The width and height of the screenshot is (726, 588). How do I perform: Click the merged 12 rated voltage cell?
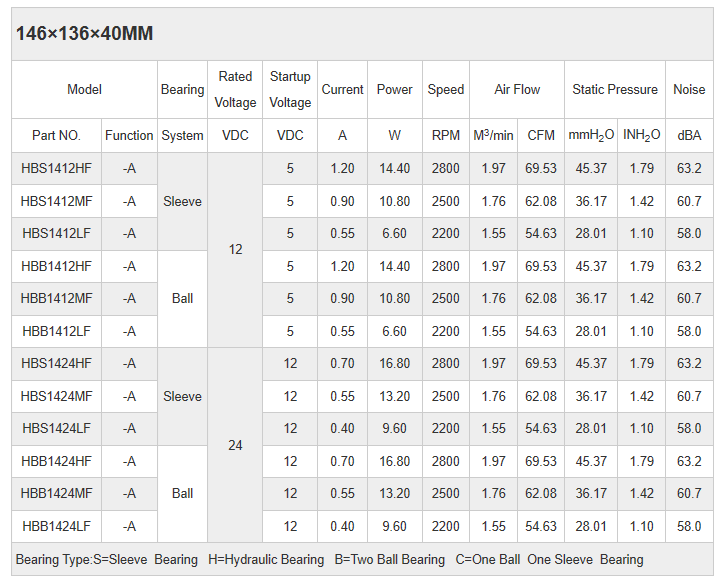(x=235, y=249)
